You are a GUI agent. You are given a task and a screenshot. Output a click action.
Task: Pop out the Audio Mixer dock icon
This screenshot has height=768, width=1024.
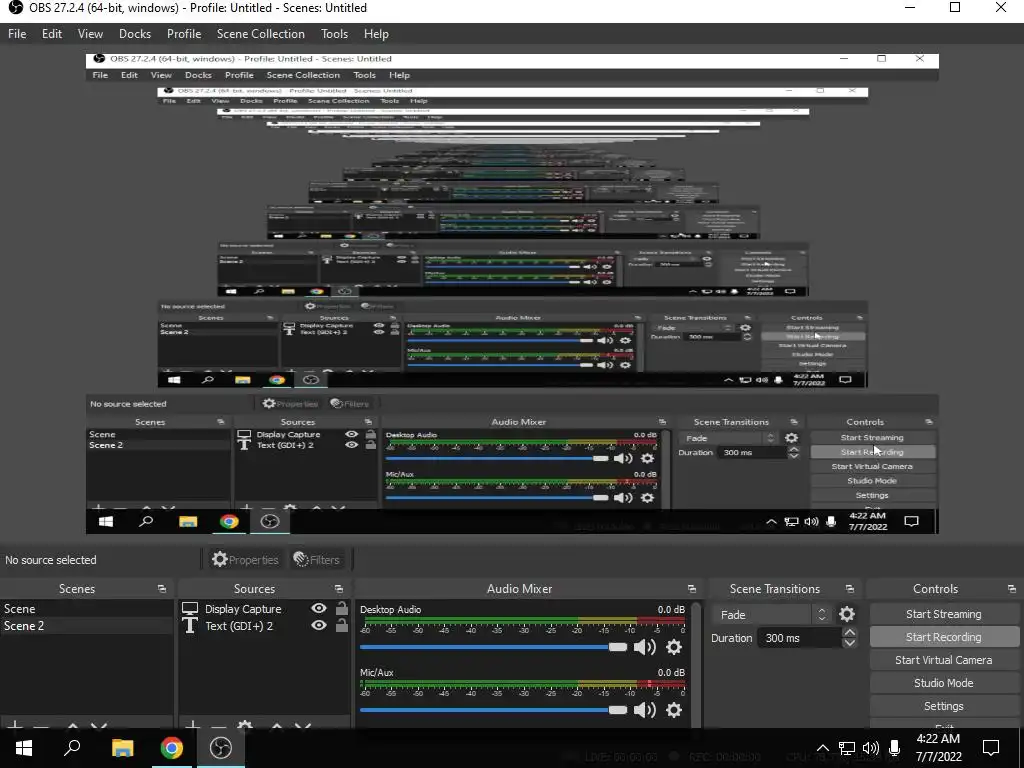[x=692, y=589]
